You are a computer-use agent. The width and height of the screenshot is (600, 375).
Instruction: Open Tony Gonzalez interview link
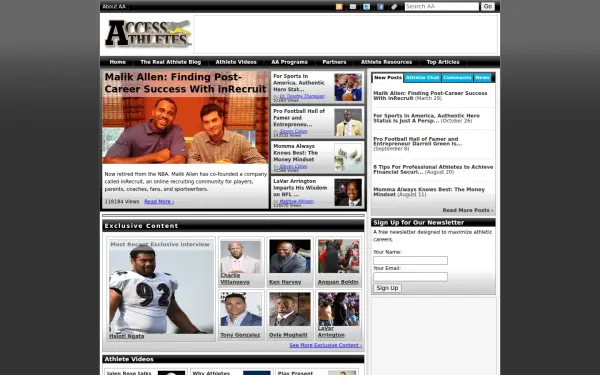click(240, 335)
